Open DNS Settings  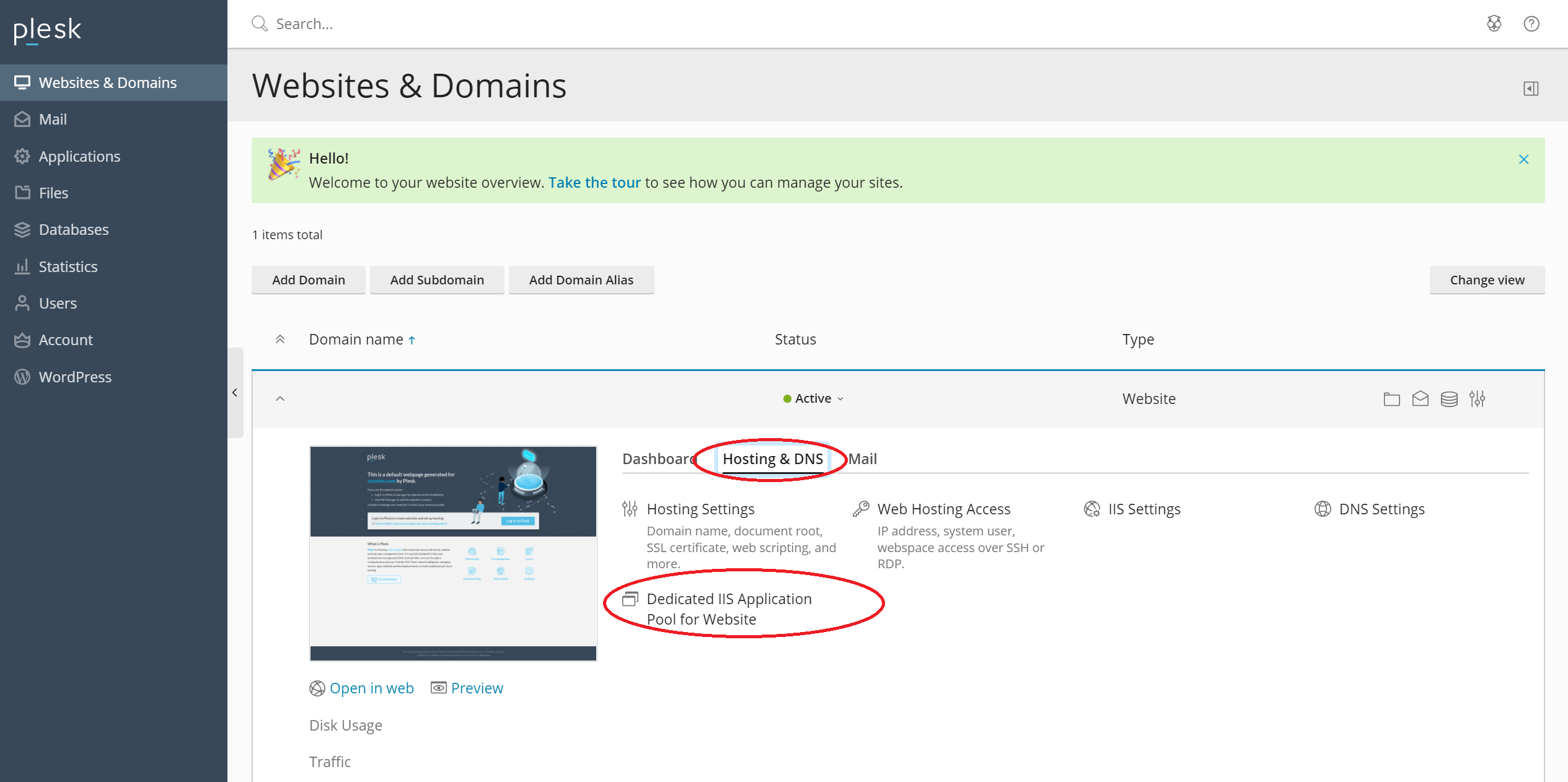[1381, 509]
